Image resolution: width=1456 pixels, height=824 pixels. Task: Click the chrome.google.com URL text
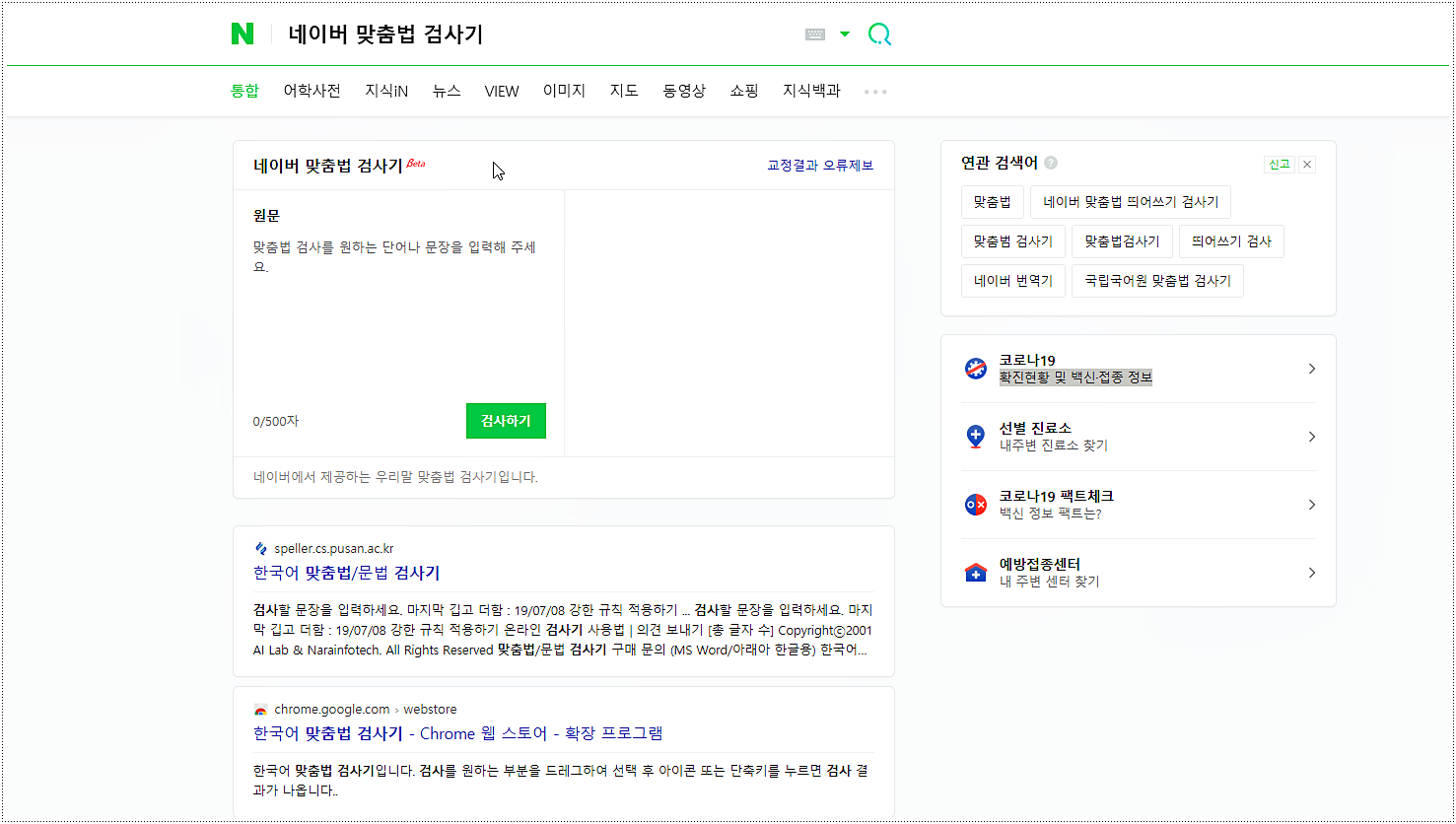332,710
